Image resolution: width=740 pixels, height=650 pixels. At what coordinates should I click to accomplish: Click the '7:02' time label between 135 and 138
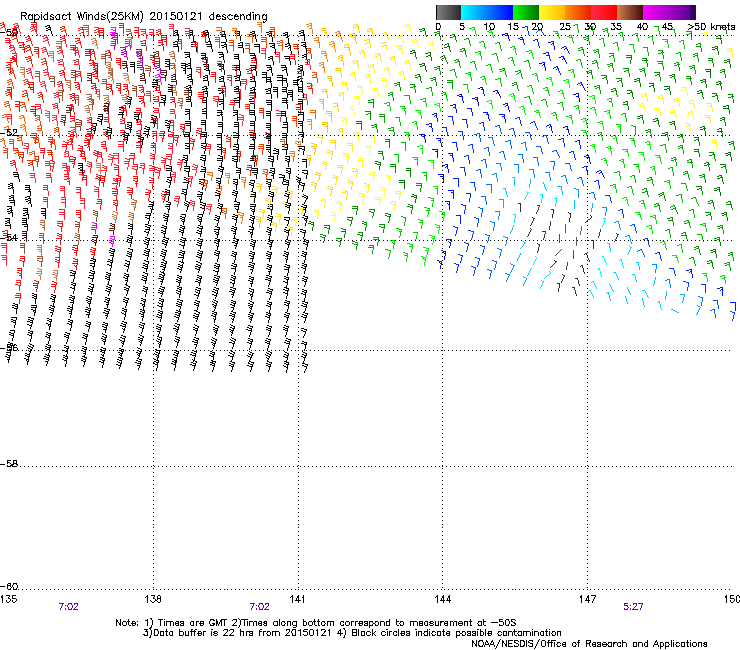tap(68, 607)
